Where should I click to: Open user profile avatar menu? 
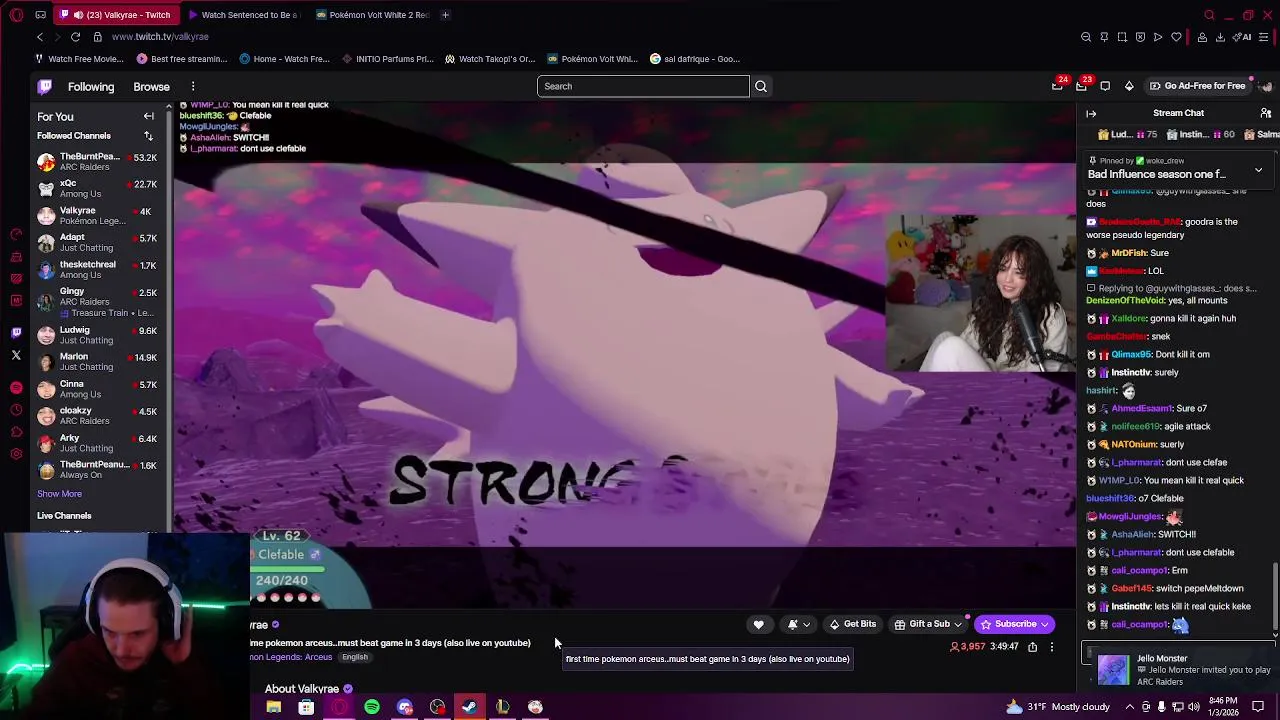1264,86
